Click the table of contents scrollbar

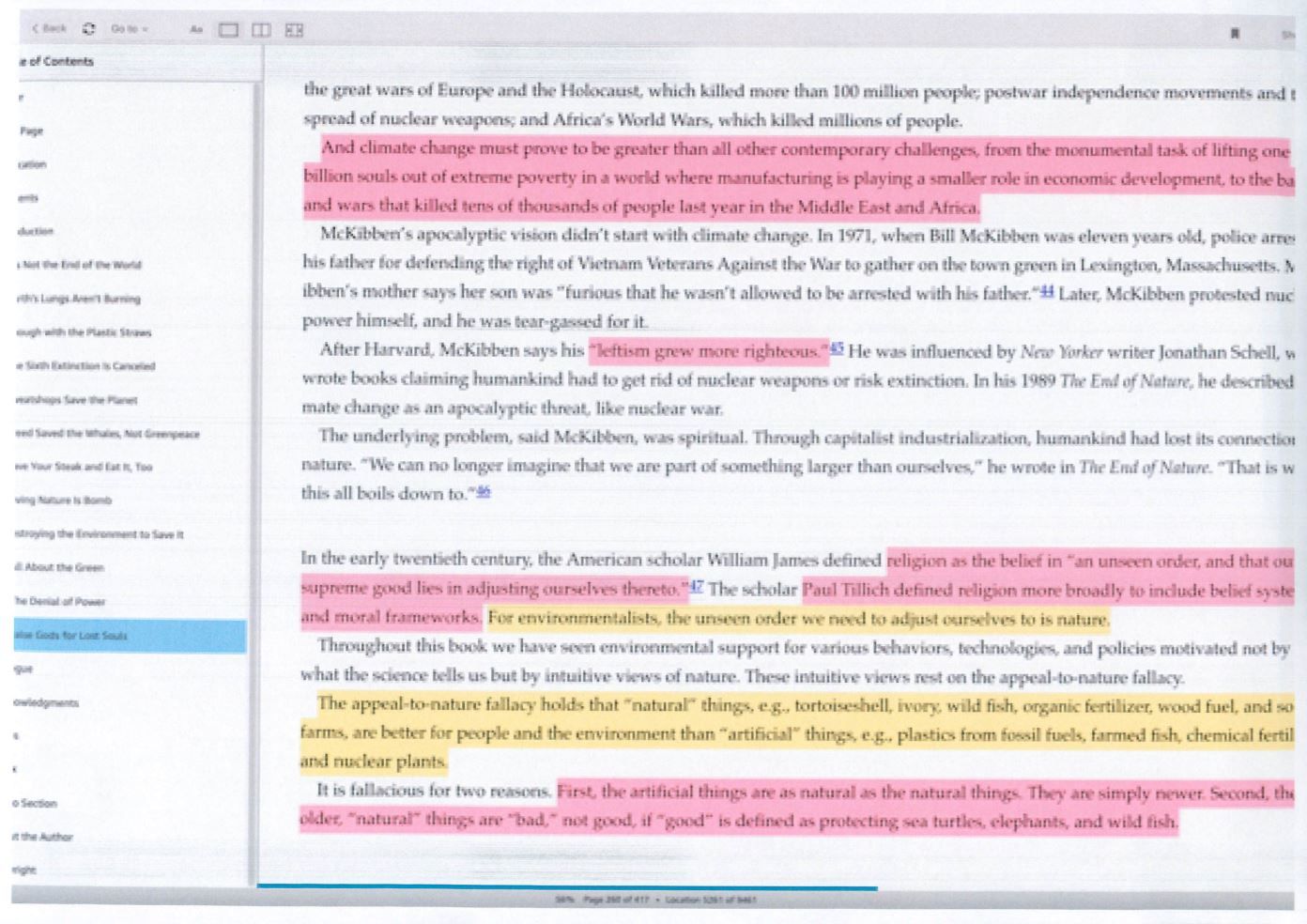(x=254, y=470)
